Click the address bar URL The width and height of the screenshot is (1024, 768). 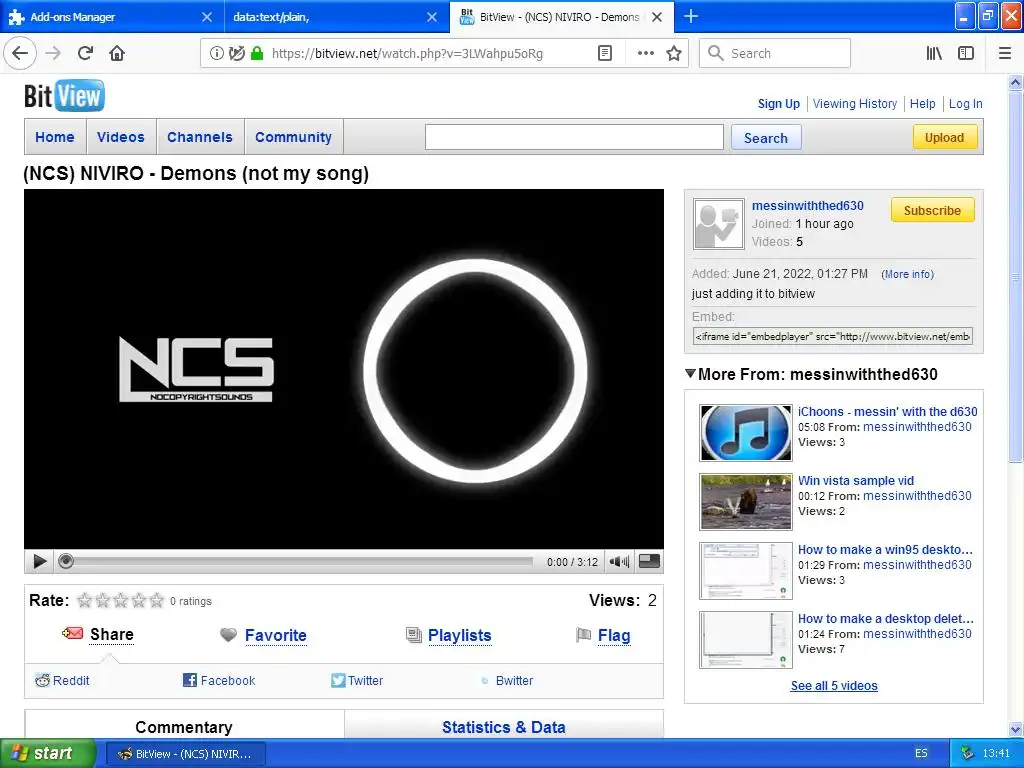tap(408, 54)
